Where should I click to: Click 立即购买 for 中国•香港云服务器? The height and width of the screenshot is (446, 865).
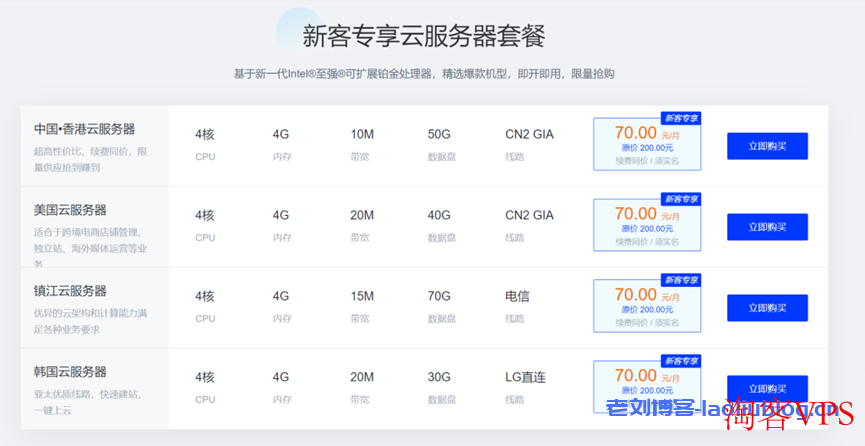point(767,146)
